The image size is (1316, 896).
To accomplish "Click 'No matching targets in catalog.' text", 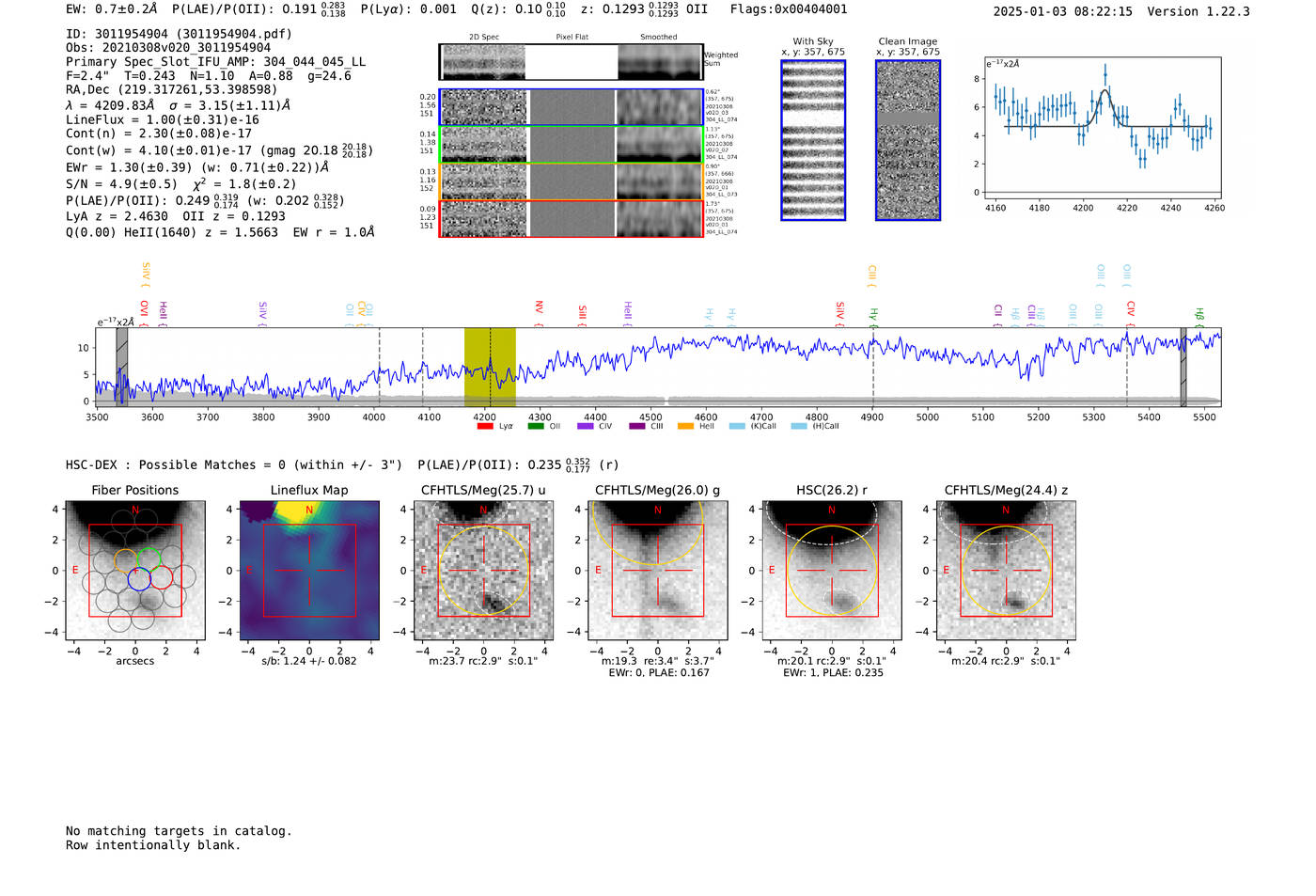I will click(x=179, y=831).
